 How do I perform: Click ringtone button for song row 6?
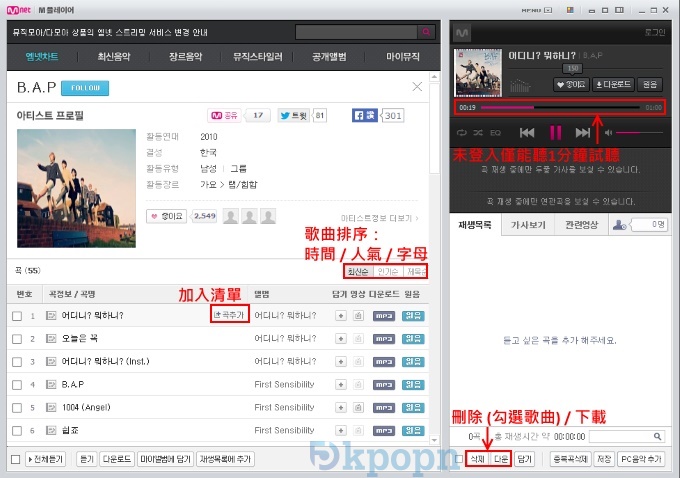click(413, 431)
